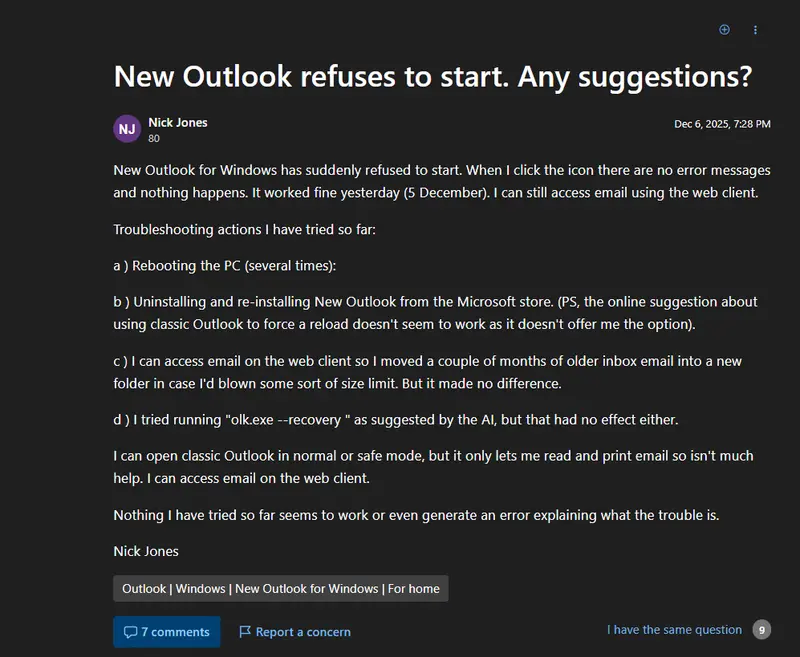Click the circled number 9 badge
Image resolution: width=800 pixels, height=657 pixels.
(x=763, y=630)
